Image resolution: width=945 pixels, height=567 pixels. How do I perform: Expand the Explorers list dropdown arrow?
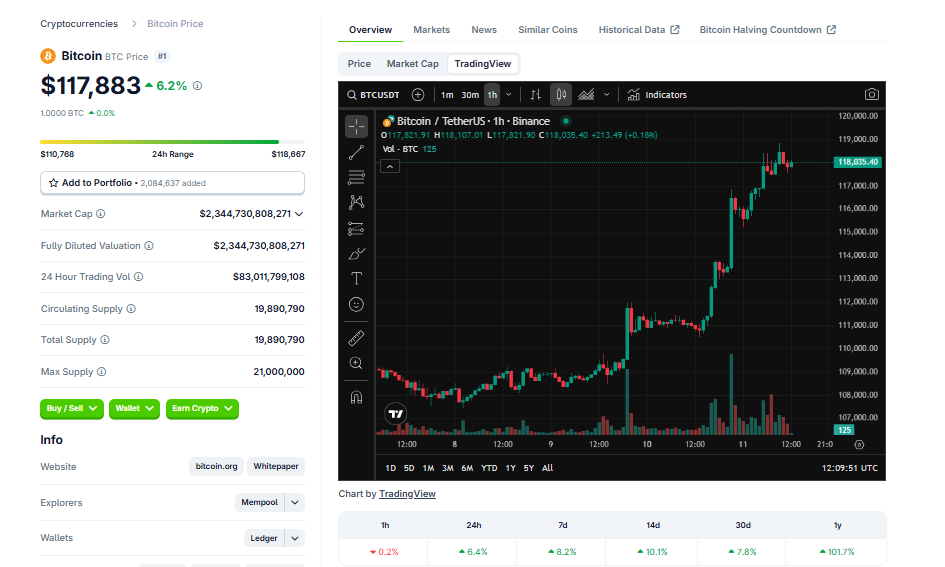(x=295, y=503)
